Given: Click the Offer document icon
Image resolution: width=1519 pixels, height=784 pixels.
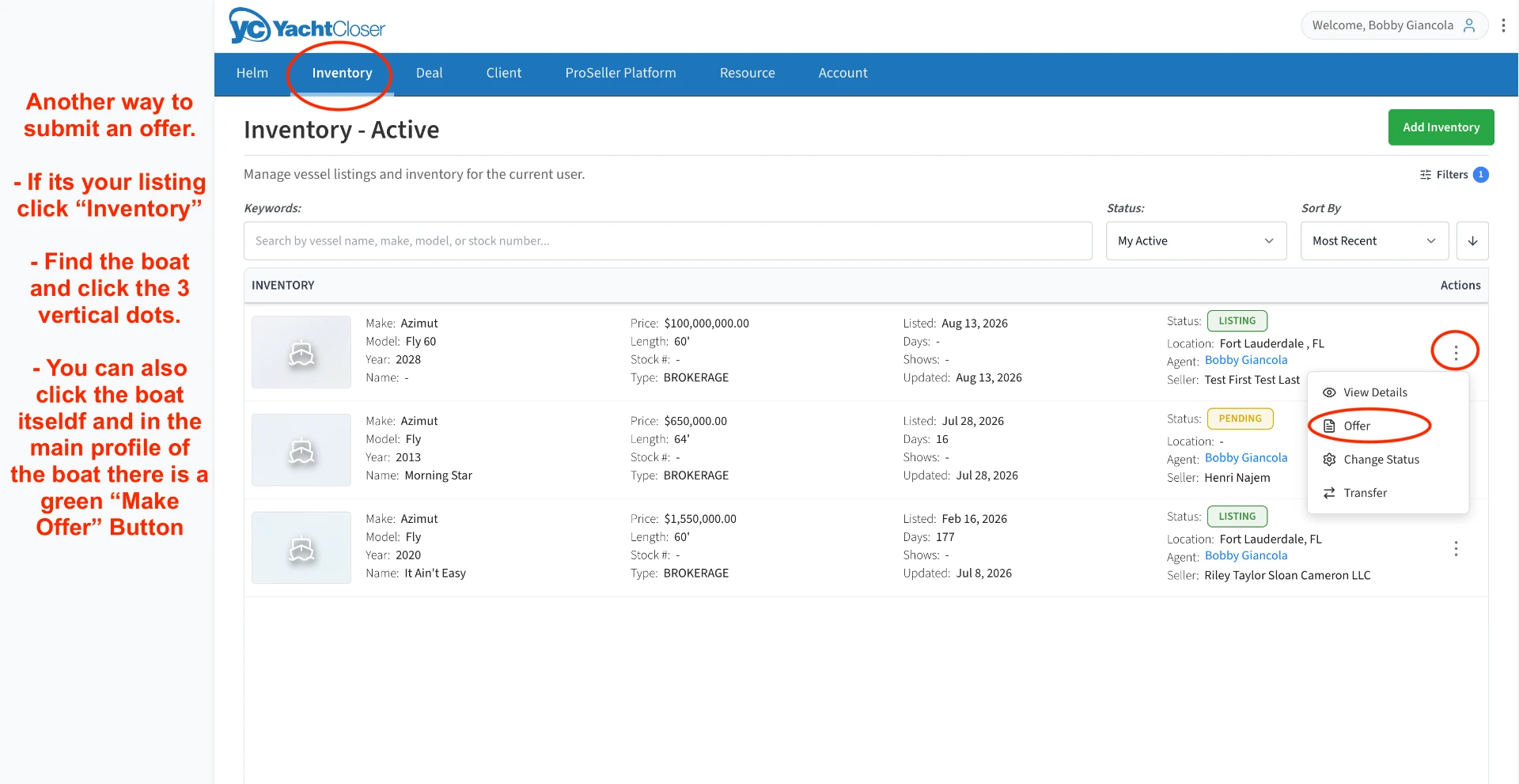Looking at the screenshot, I should pos(1329,426).
